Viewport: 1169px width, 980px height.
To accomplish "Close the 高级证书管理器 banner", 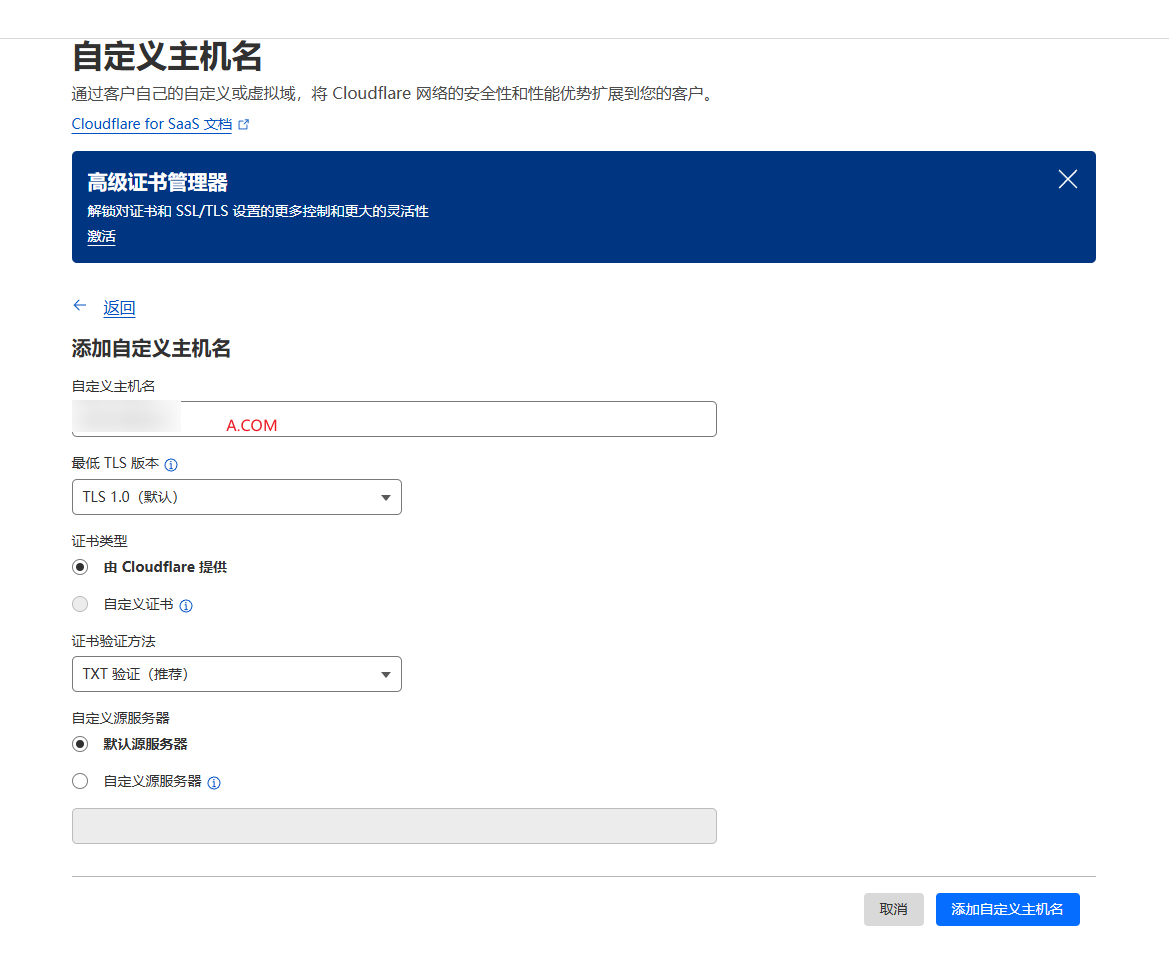I will [x=1067, y=179].
